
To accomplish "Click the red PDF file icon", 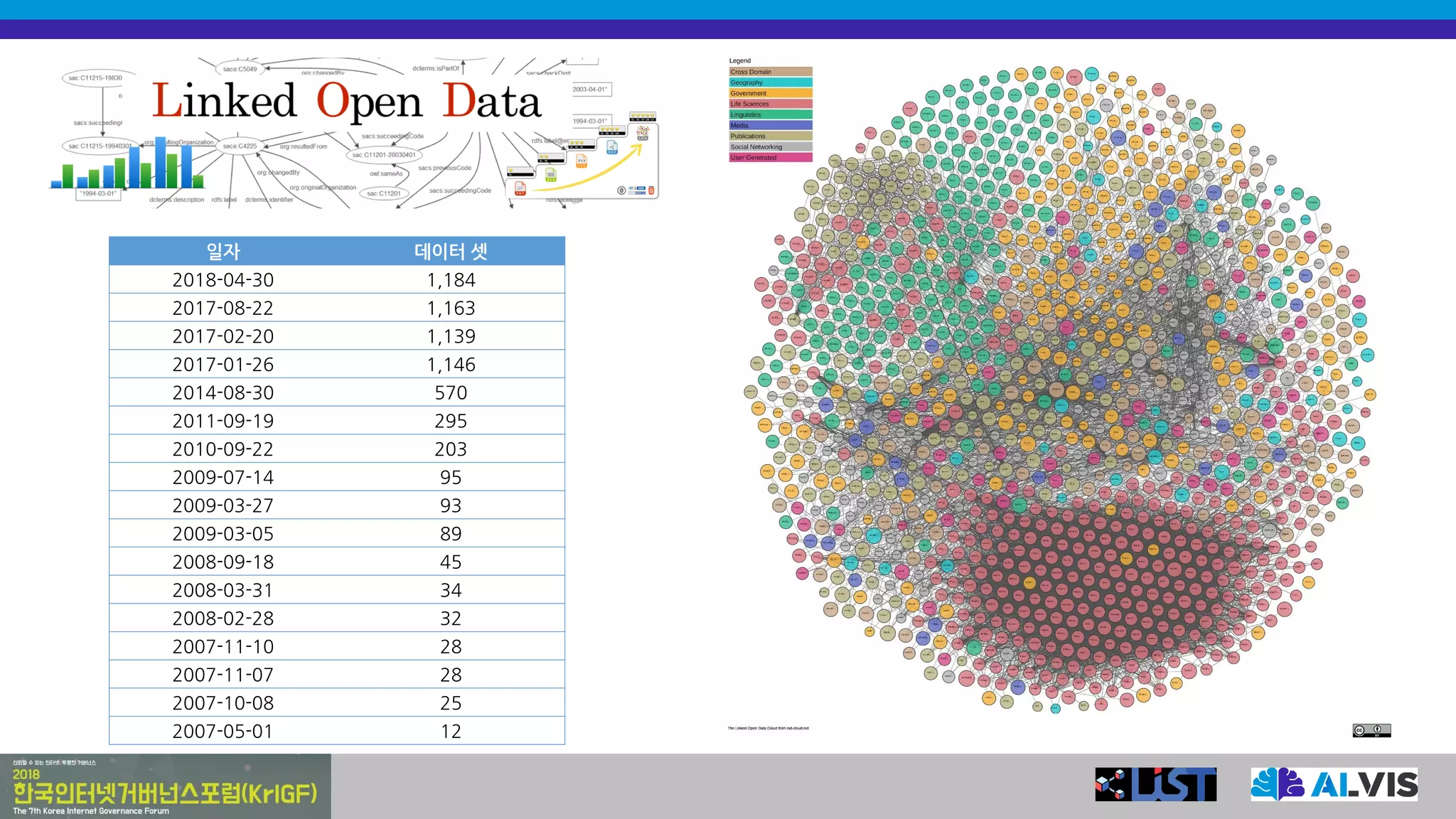I will (520, 188).
